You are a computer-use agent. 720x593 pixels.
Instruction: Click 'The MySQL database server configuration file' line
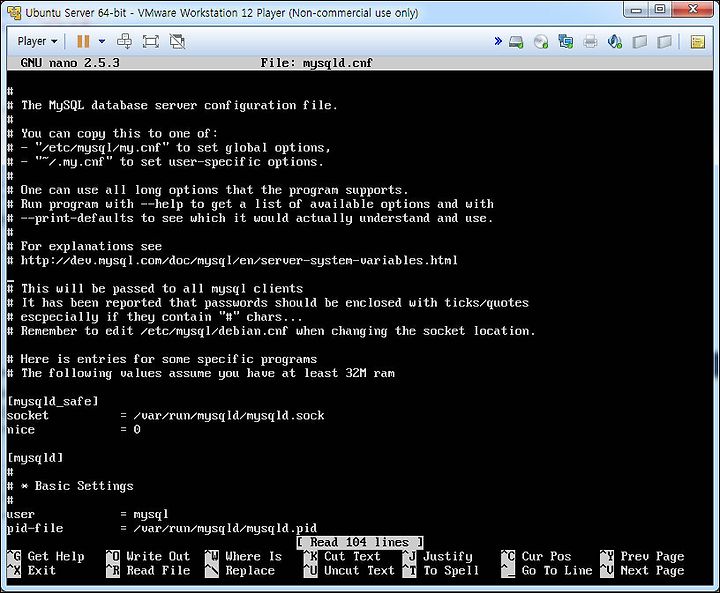[x=173, y=105]
